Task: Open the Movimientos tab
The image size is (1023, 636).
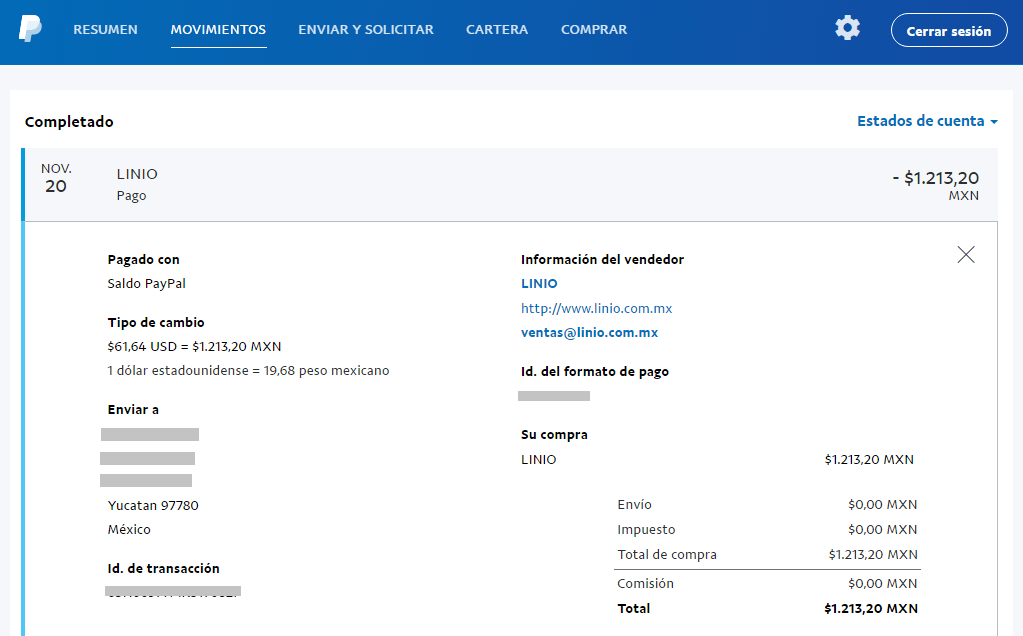Action: 219,29
